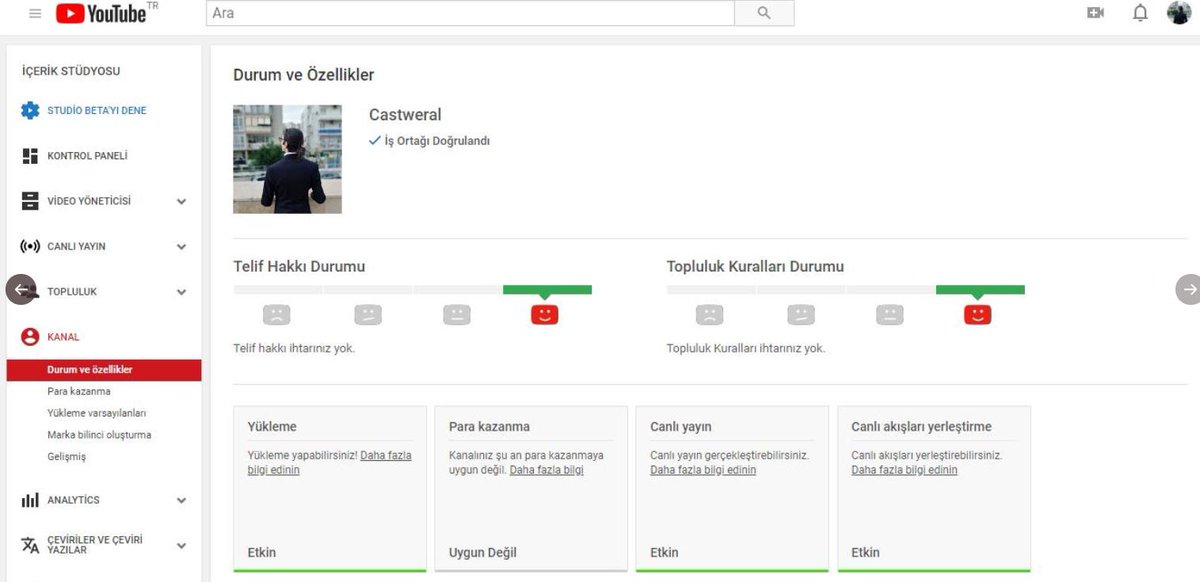Image resolution: width=1200 pixels, height=582 pixels.
Task: Click Daha fazla bilgi in Para kazanma card
Action: point(547,470)
